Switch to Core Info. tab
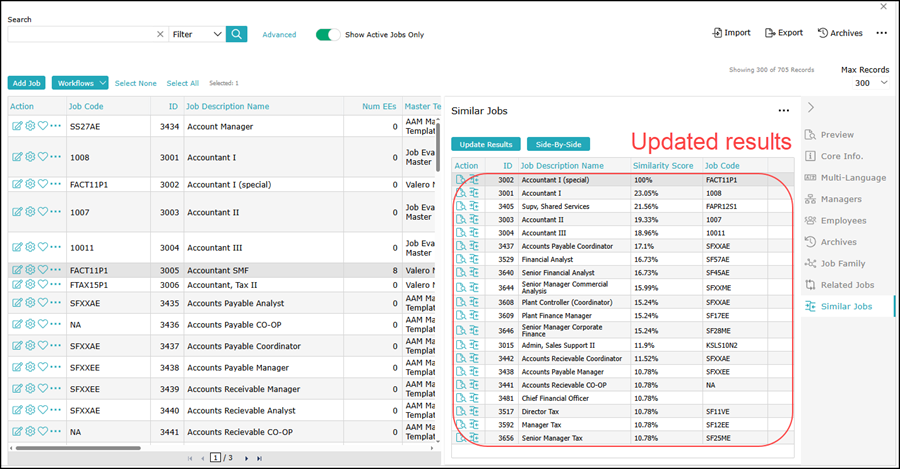Image resolution: width=900 pixels, height=469 pixels. pyautogui.click(x=842, y=156)
